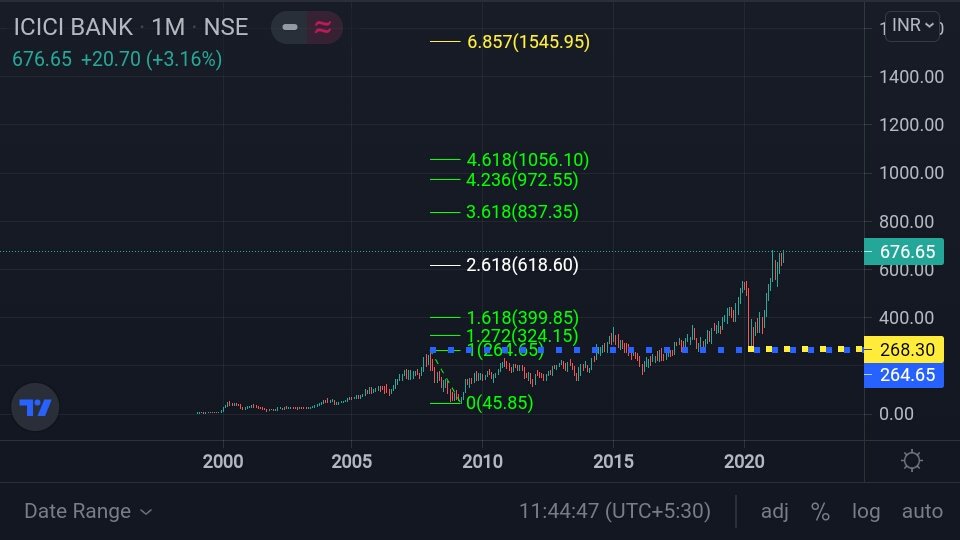Toggle the pink approximate-sign compare button
The width and height of the screenshot is (960, 540).
pyautogui.click(x=323, y=27)
